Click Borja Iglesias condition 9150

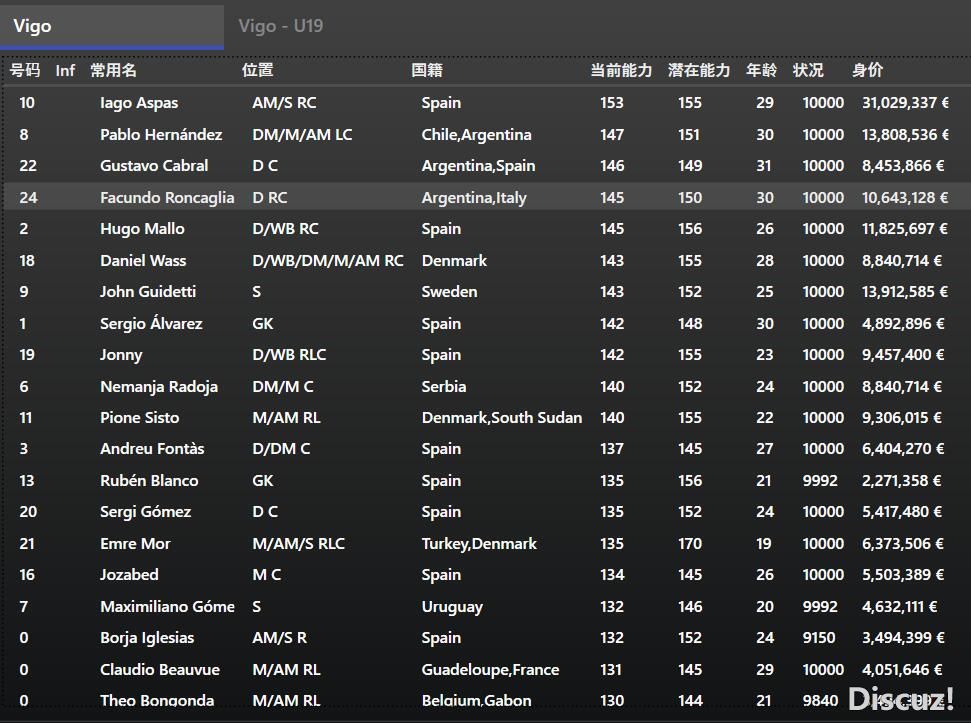click(819, 638)
